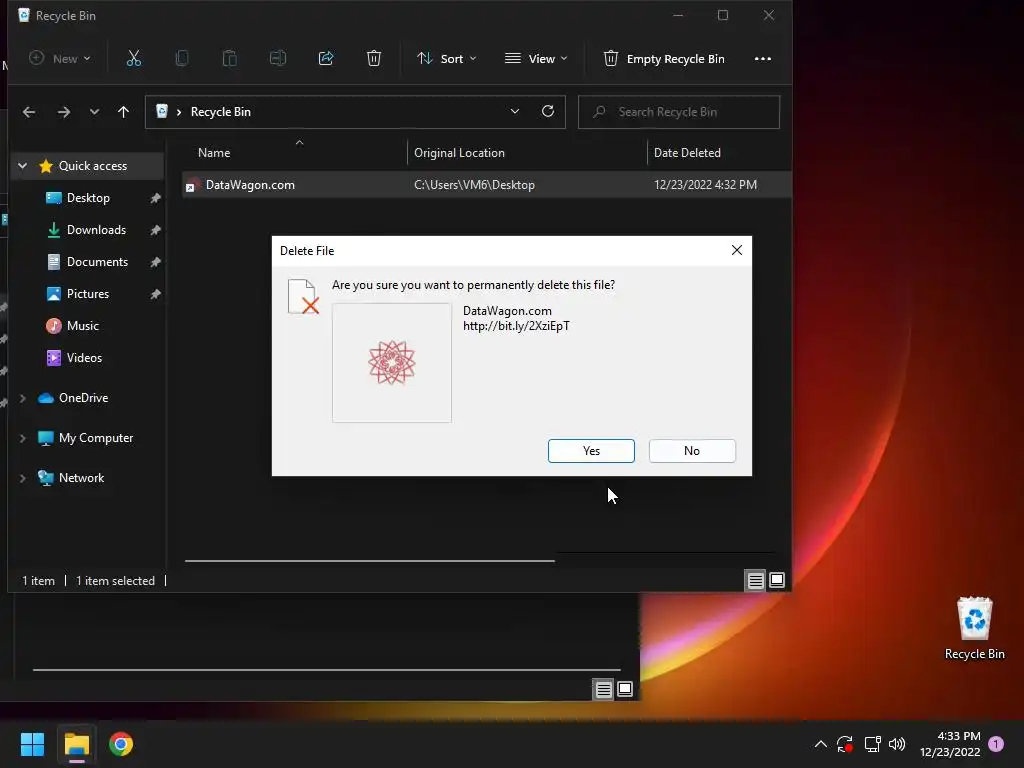
Task: Click the DataWagon.com thumbnail in dialog
Action: tap(392, 362)
